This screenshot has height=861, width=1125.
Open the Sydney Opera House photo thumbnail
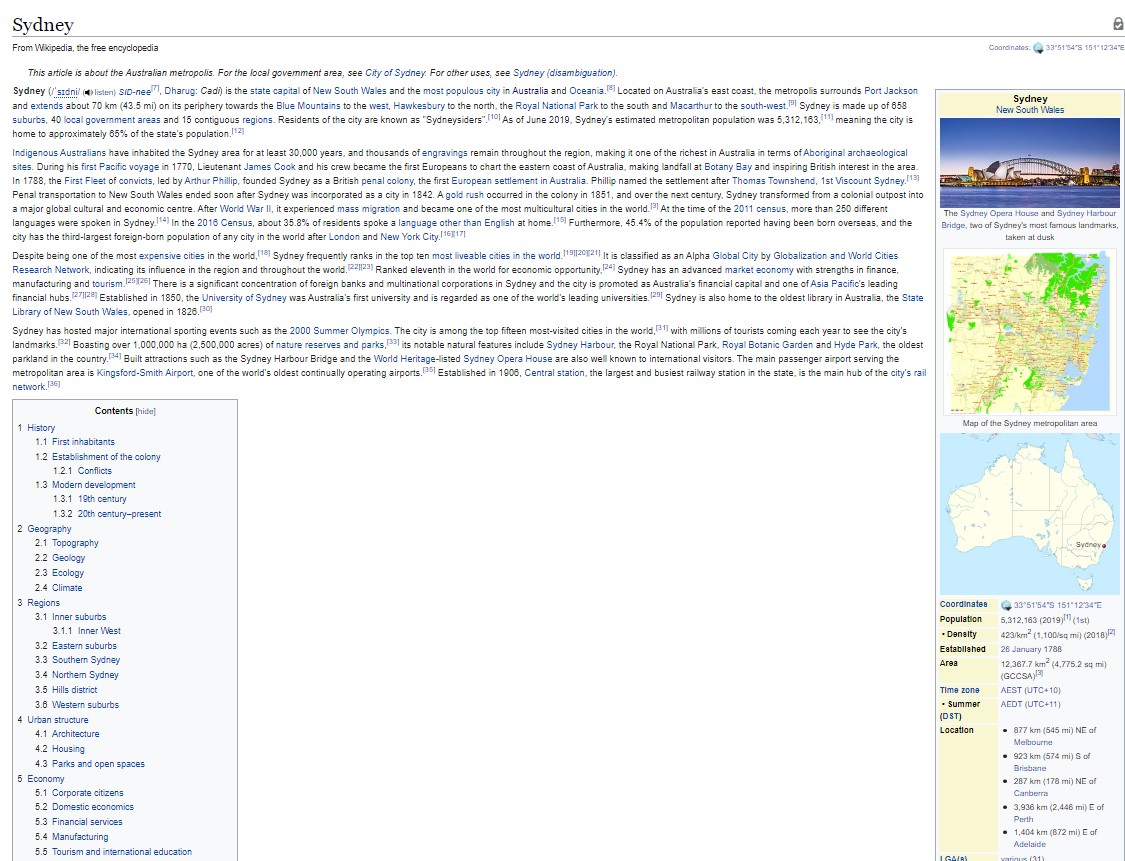click(1029, 161)
